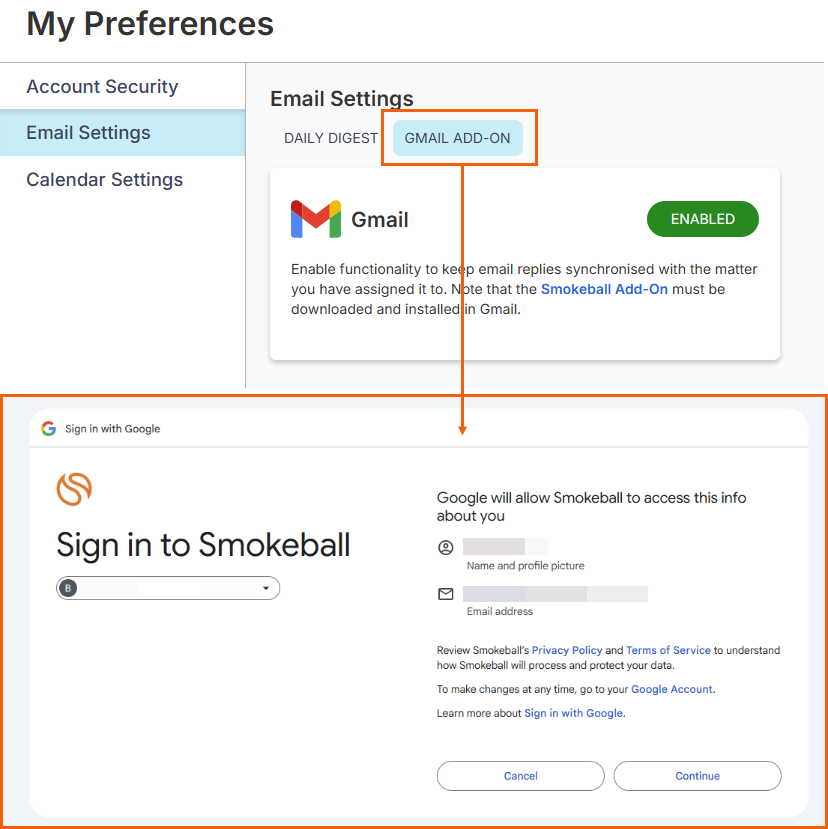Open Account Security preferences
Viewport: 828px width, 829px height.
click(x=102, y=87)
